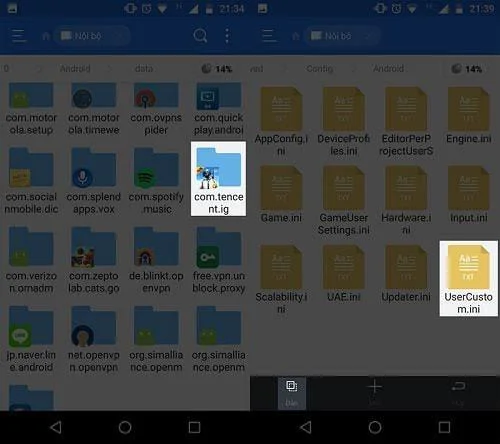
Task: Open the three-dot overflow menu
Action: (227, 36)
